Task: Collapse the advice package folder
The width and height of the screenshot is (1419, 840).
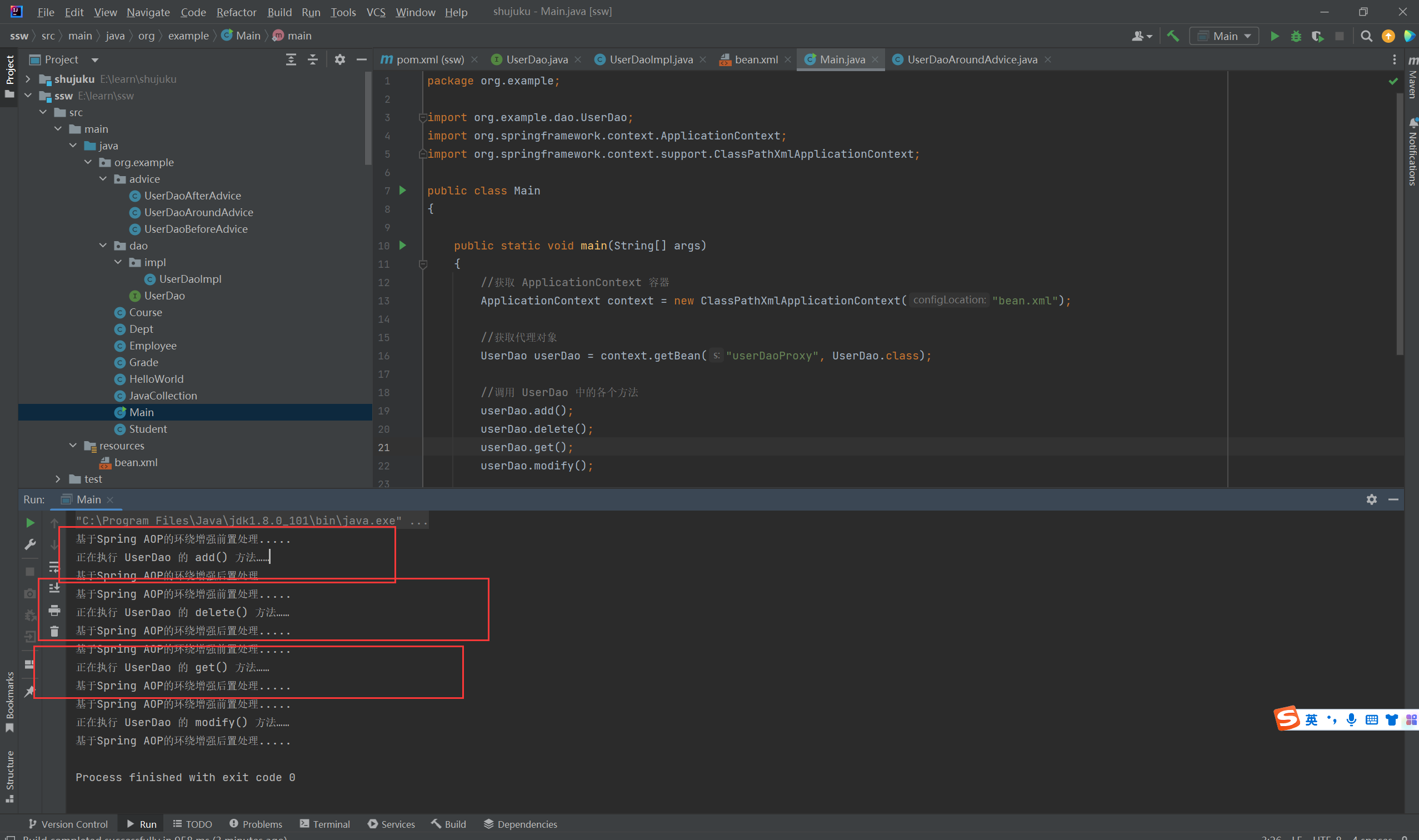Action: point(103,179)
